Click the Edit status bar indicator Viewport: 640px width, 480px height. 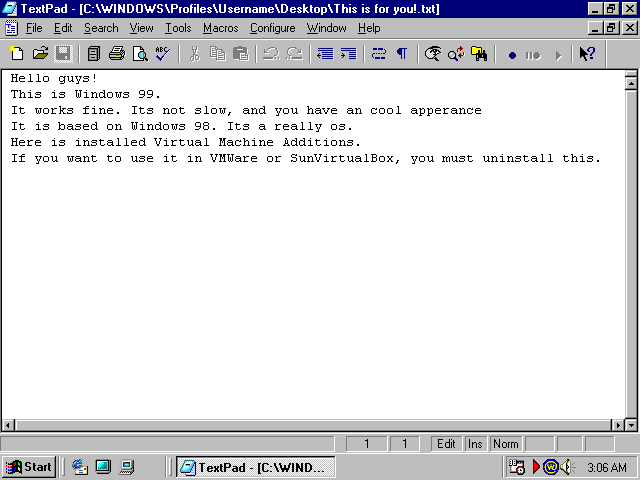point(446,444)
